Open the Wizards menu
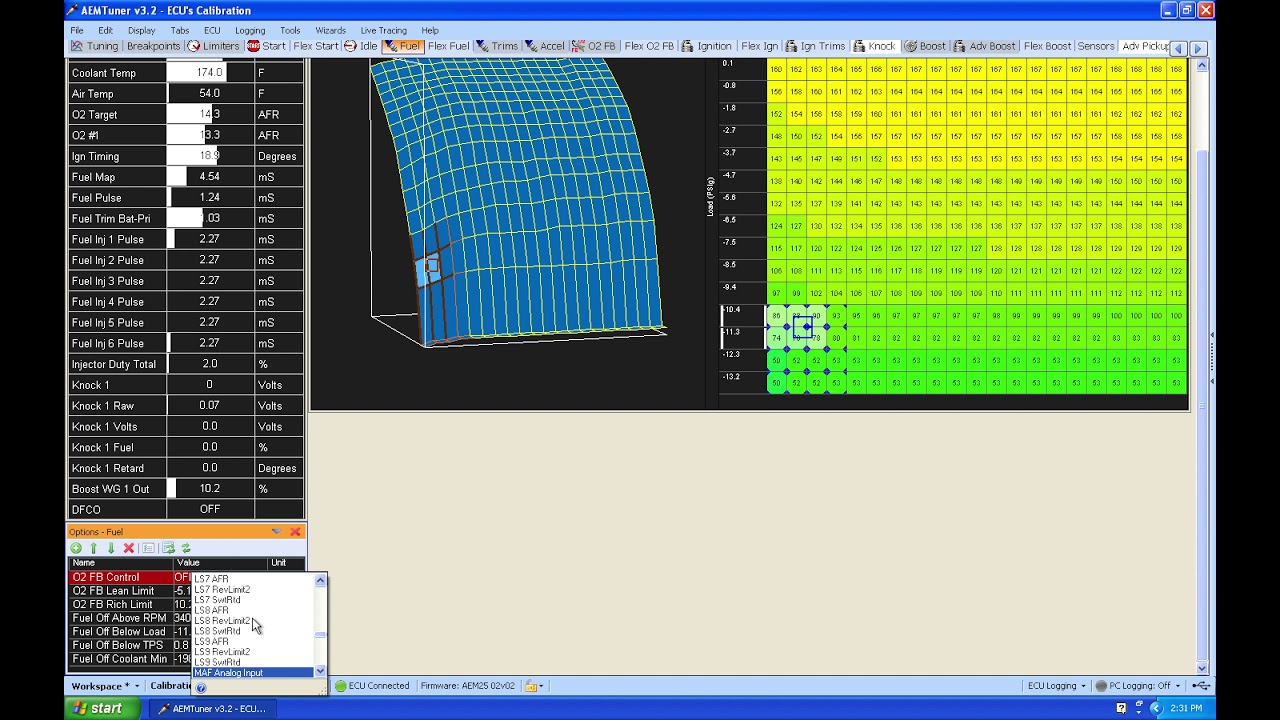Screen dimensions: 1280x720 coord(330,30)
